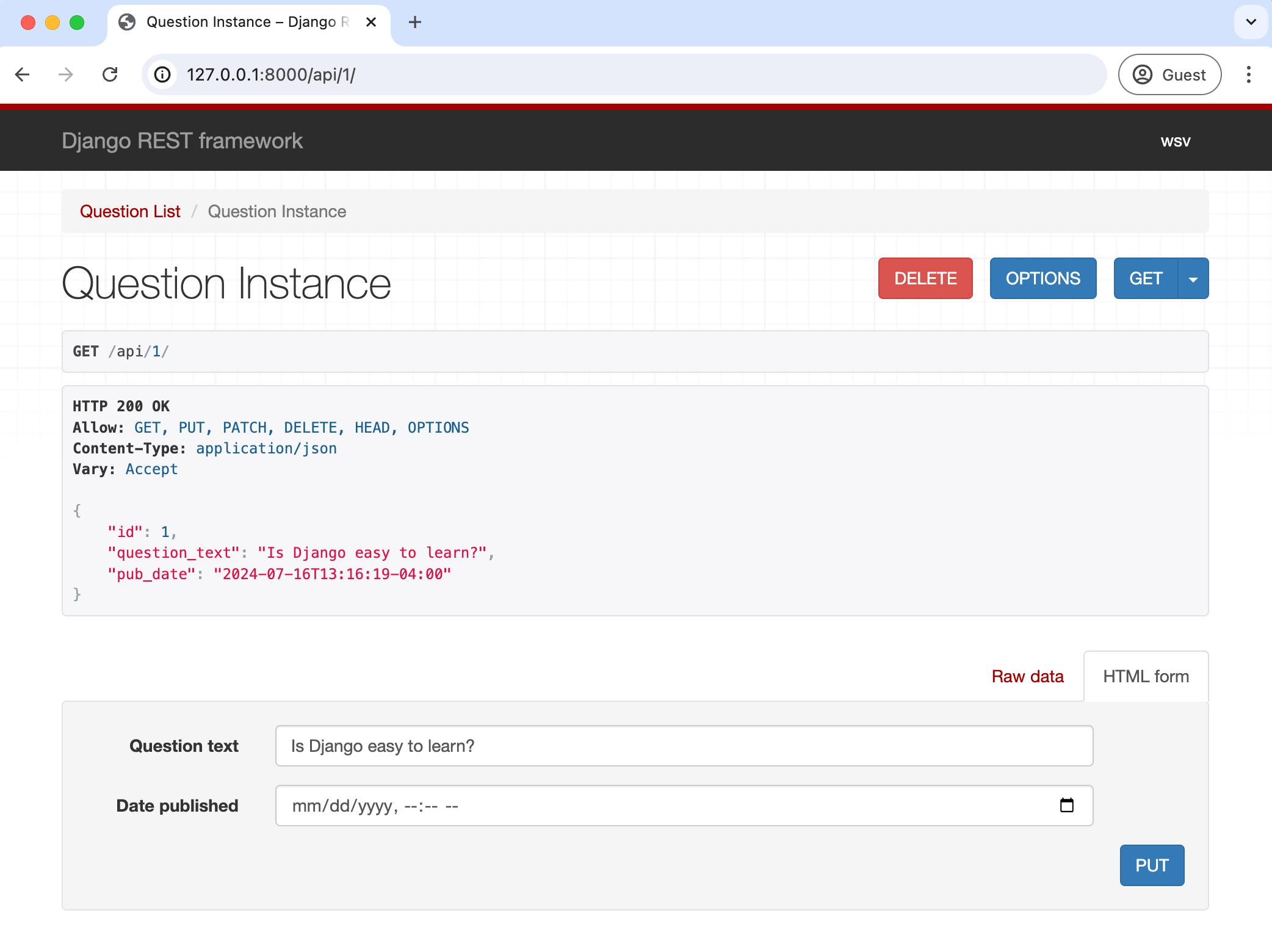
Task: Go back using the browser back arrow
Action: [x=23, y=74]
